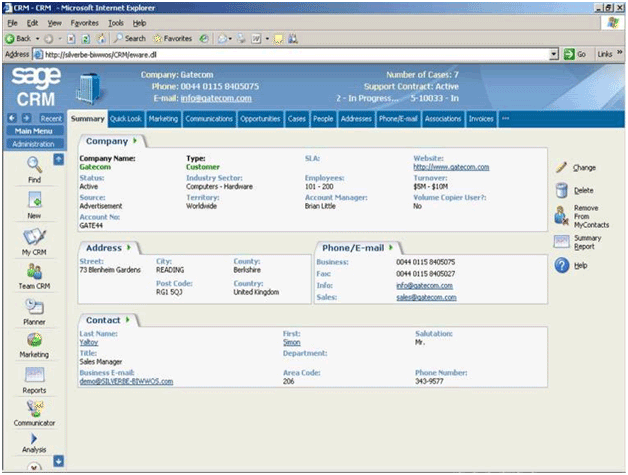Open the Mail toolbar dropdown arrow
The height and width of the screenshot is (475, 628).
[230, 39]
